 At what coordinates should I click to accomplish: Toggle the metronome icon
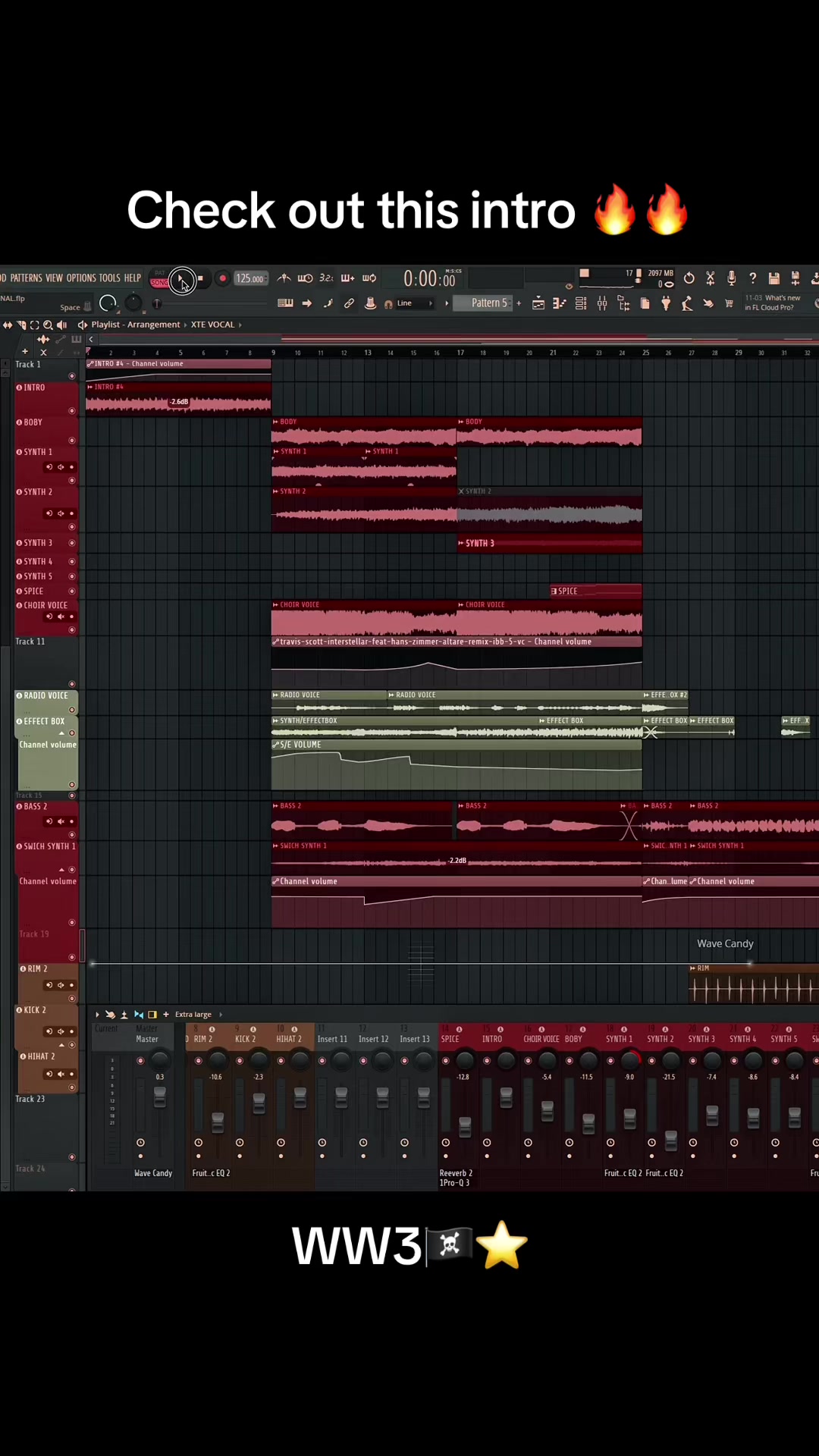284,278
